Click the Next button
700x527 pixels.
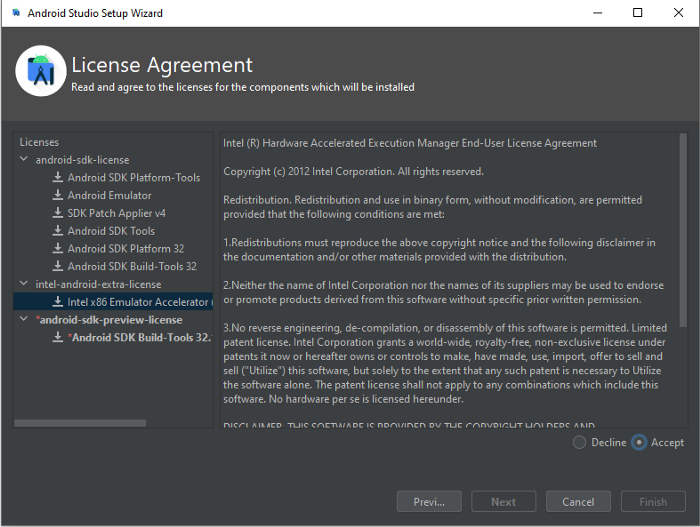[x=504, y=502]
